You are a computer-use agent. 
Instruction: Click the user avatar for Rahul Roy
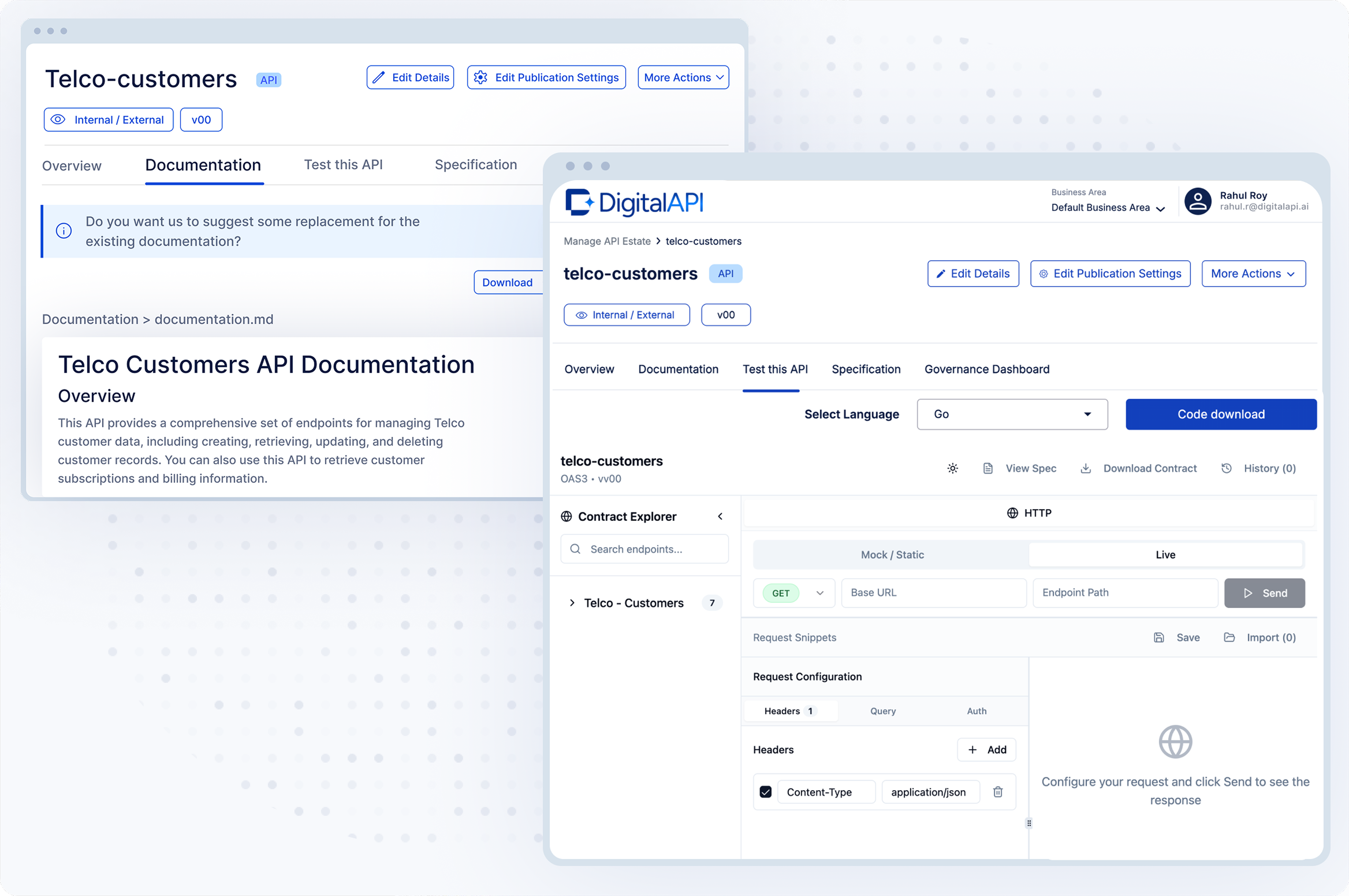click(1197, 201)
